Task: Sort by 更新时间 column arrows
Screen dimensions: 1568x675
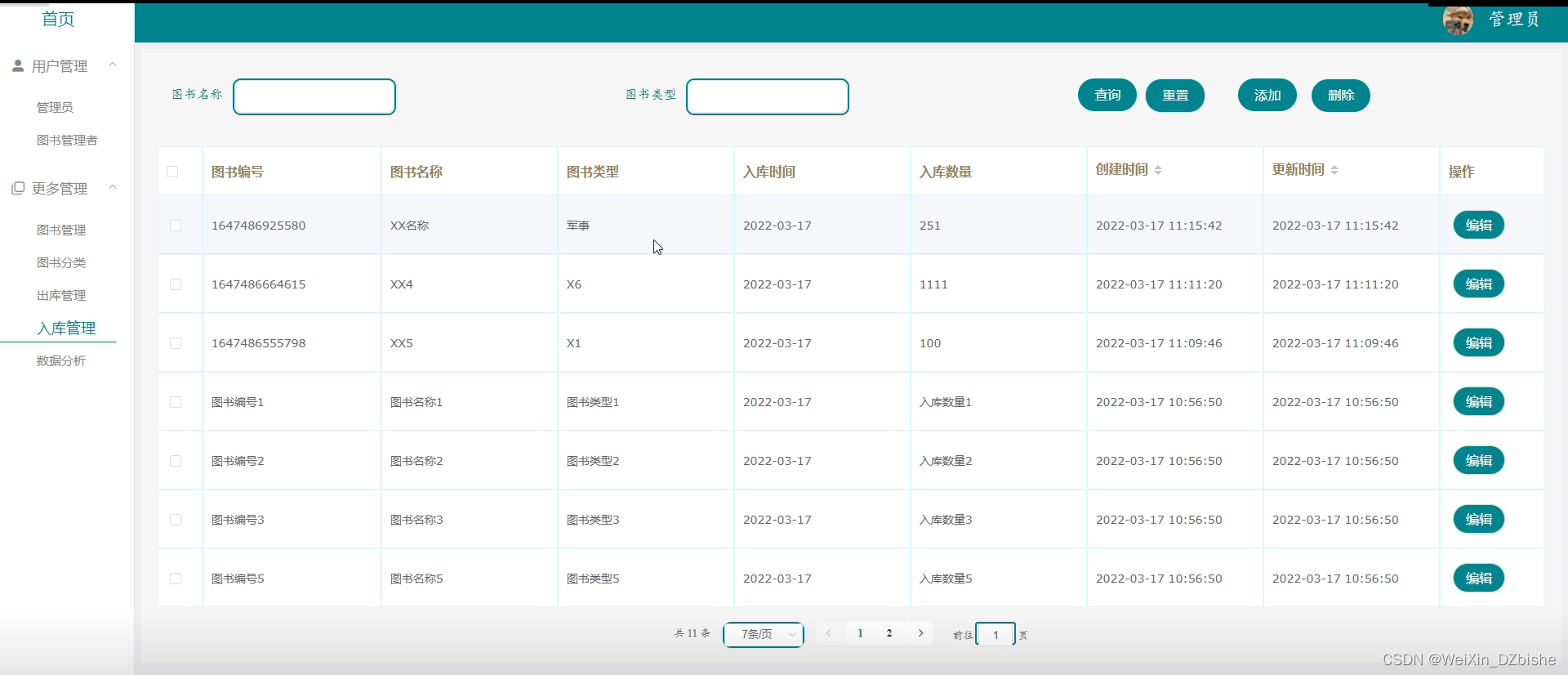Action: coord(1334,170)
